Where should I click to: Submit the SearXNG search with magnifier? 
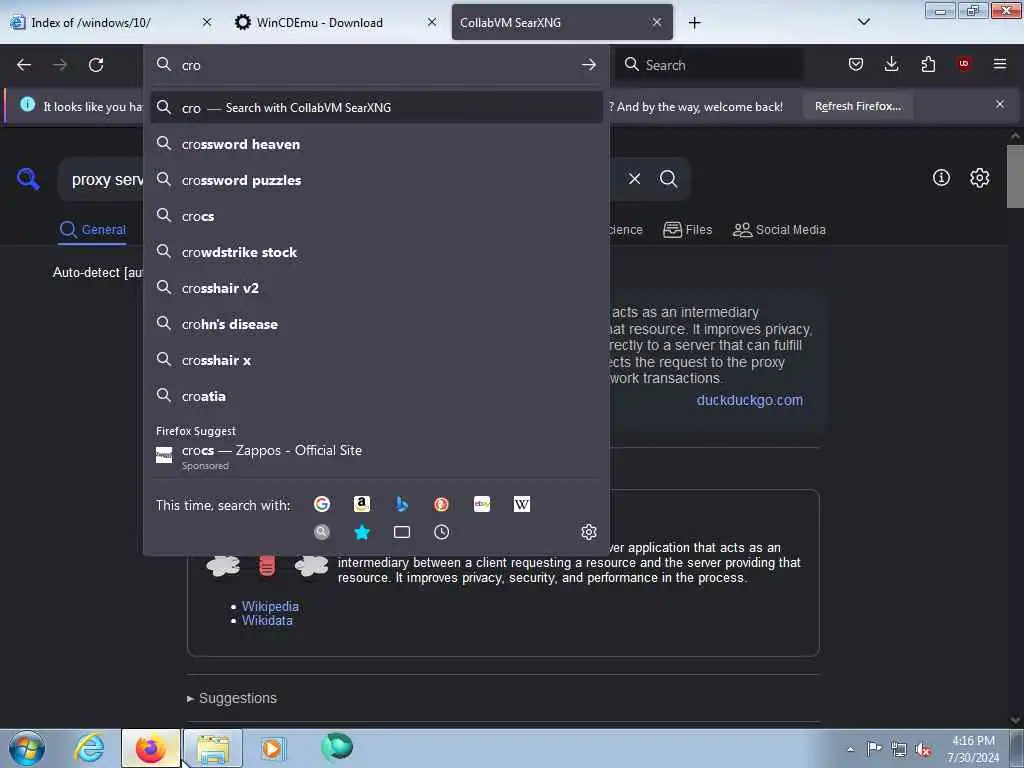668,178
